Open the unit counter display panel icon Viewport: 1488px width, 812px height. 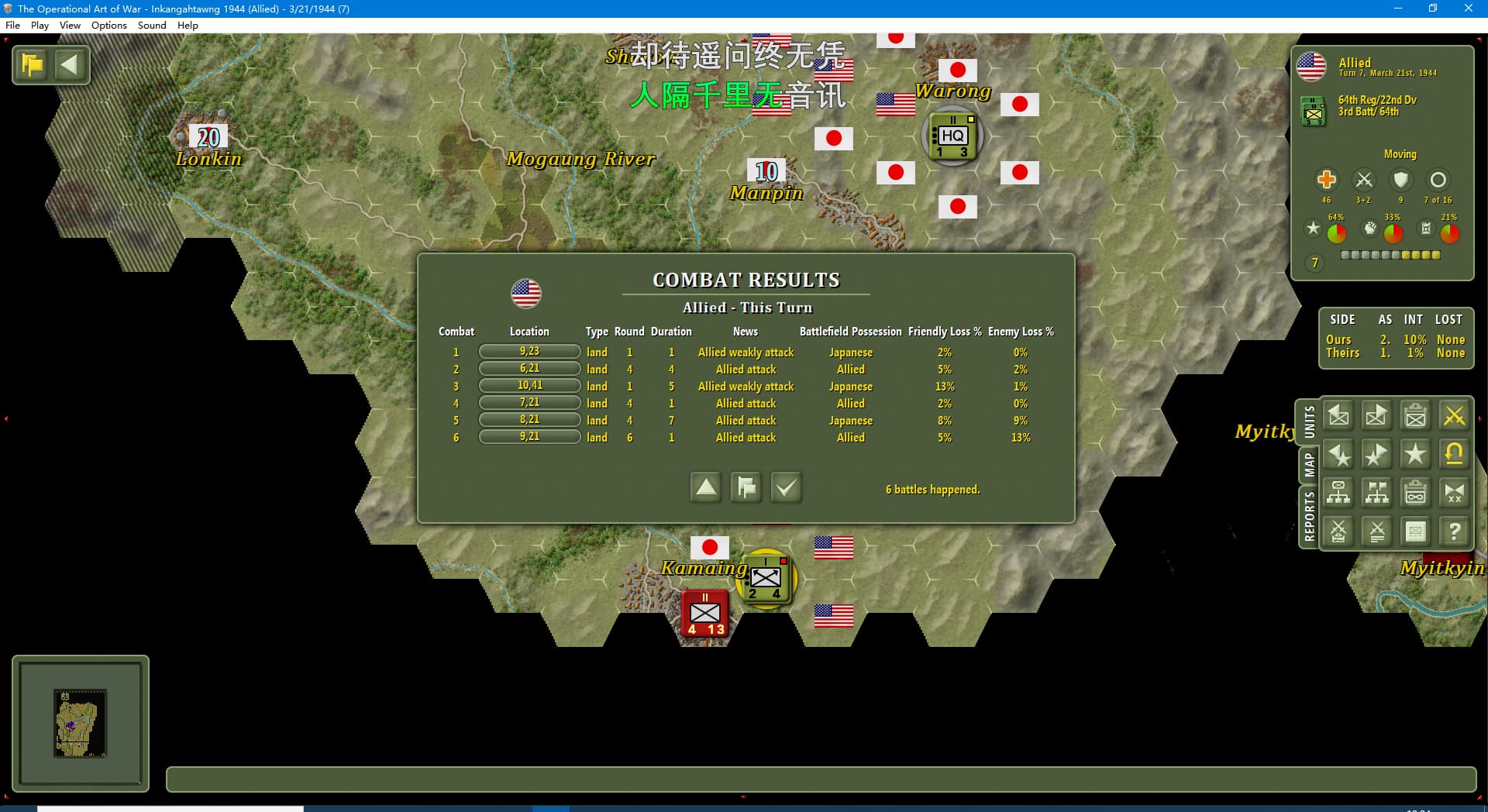[1416, 532]
